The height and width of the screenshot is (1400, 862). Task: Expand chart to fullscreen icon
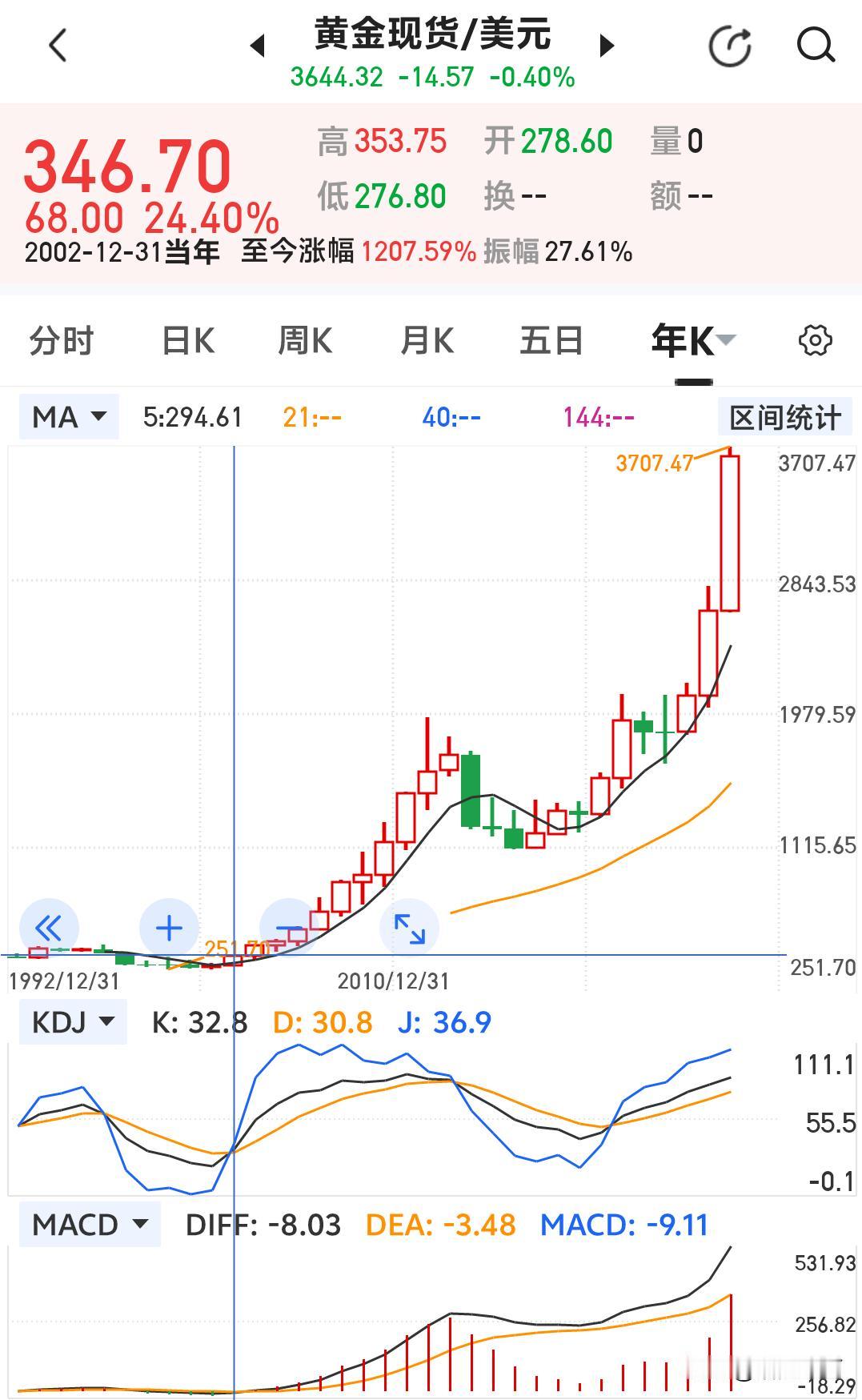[x=409, y=929]
